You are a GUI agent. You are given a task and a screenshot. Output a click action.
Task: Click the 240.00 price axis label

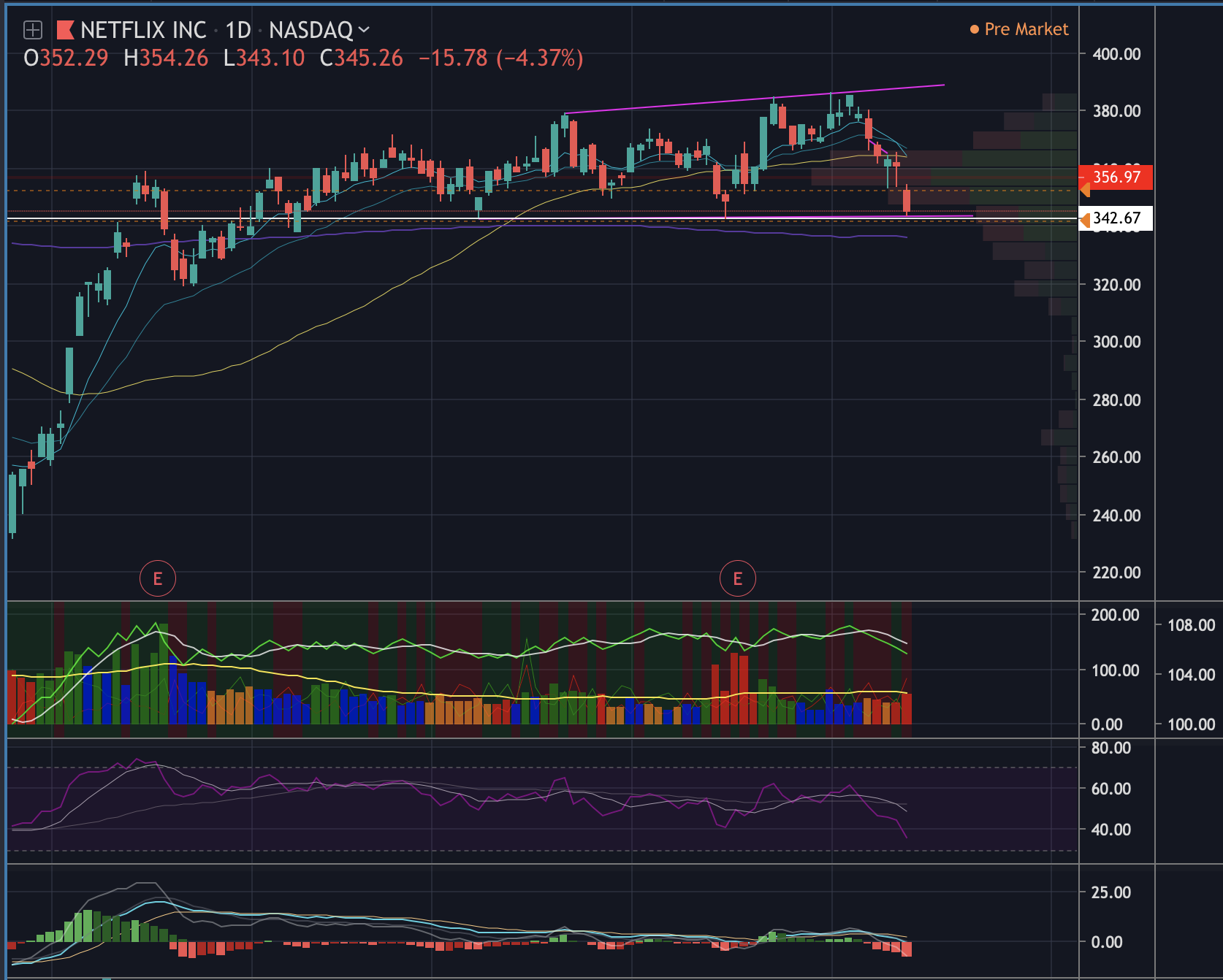point(1116,516)
